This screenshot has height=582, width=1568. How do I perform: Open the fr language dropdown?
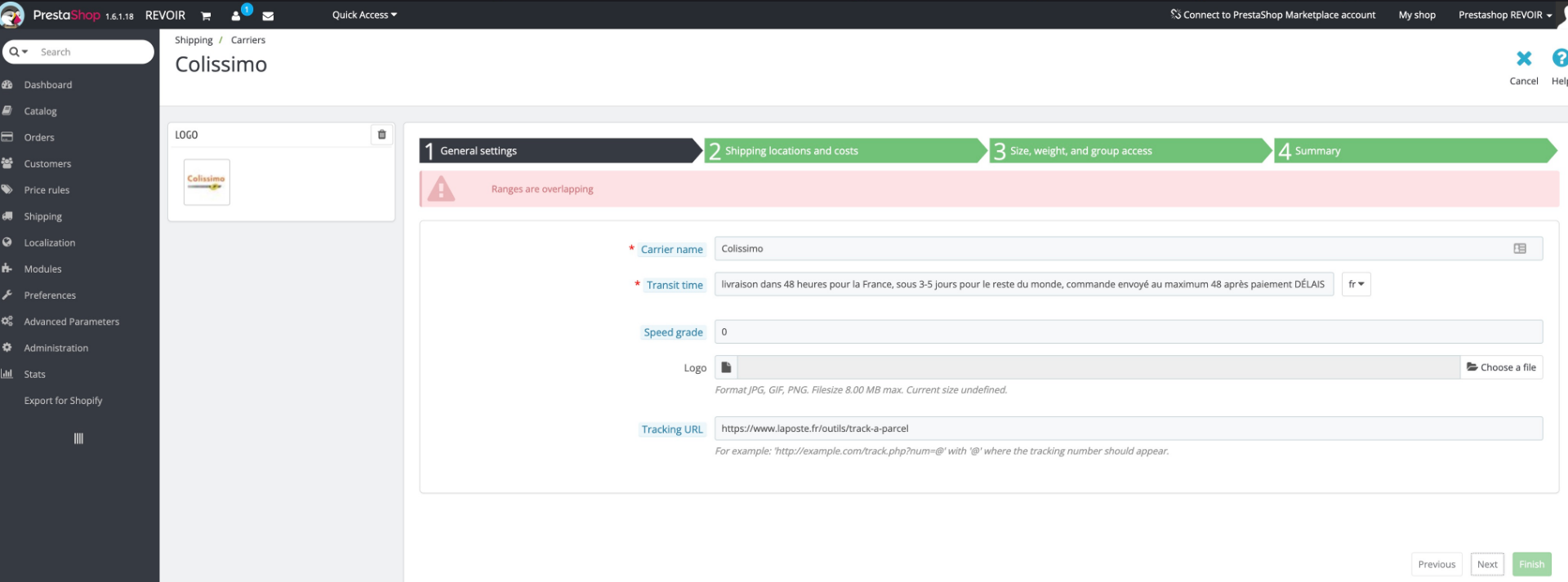coord(1356,284)
